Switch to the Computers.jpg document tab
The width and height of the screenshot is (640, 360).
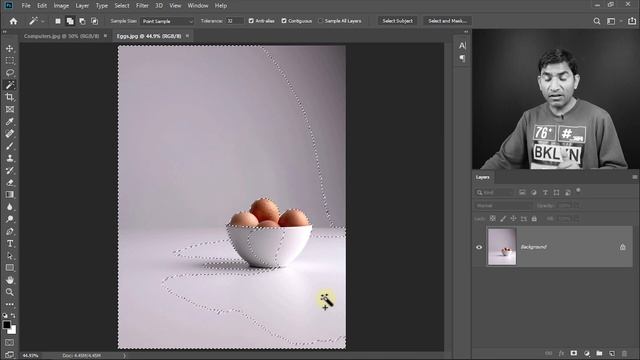click(61, 36)
